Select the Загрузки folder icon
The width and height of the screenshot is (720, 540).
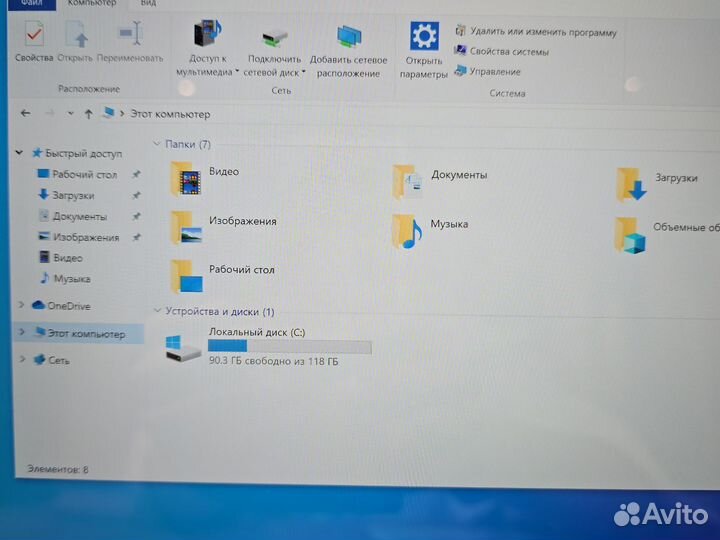(x=631, y=185)
